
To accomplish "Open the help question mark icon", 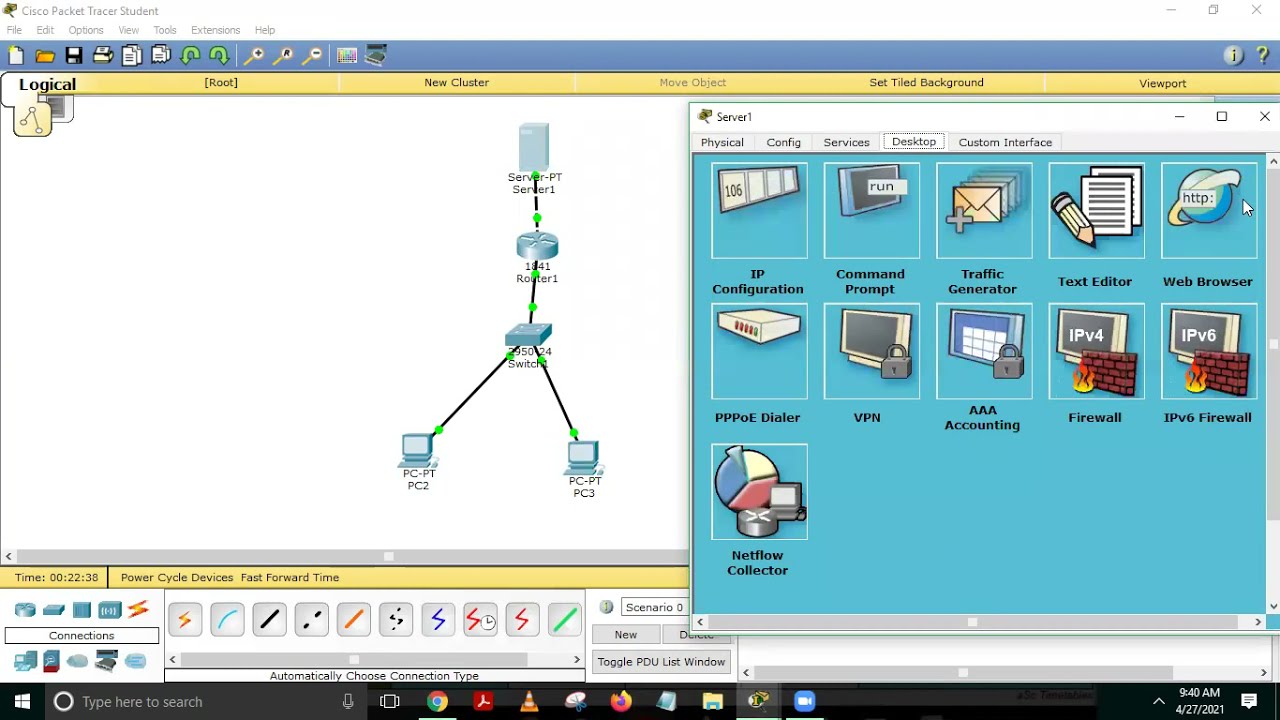I will [1262, 56].
